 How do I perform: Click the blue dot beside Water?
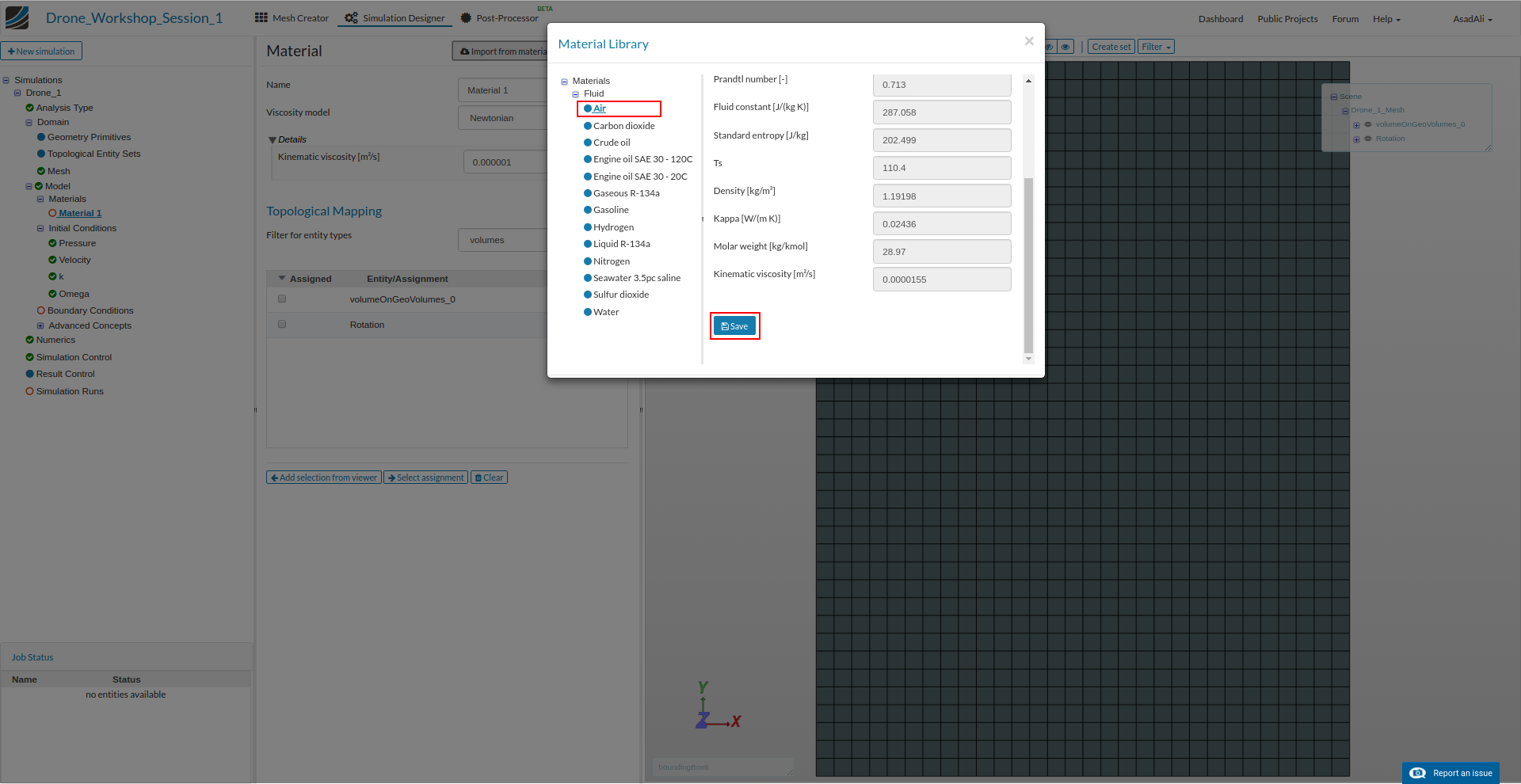pos(588,312)
